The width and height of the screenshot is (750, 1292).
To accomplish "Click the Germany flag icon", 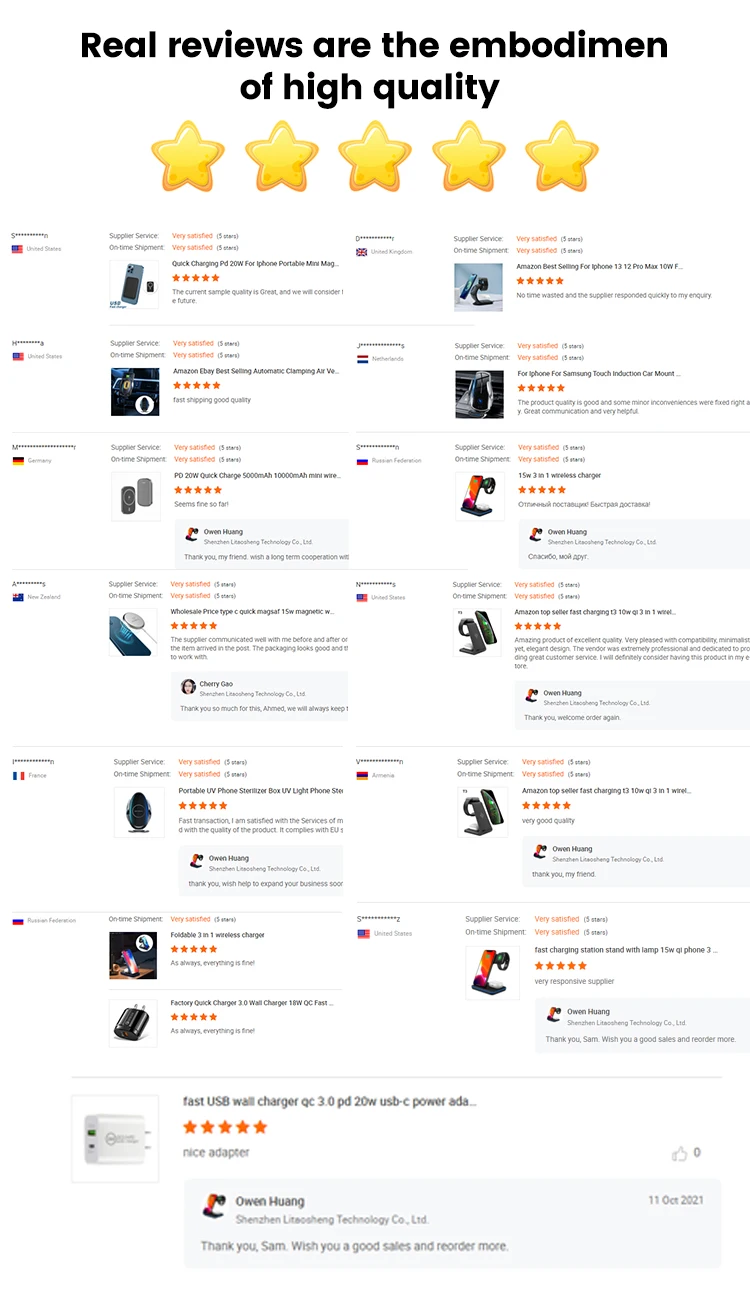I will (18, 460).
